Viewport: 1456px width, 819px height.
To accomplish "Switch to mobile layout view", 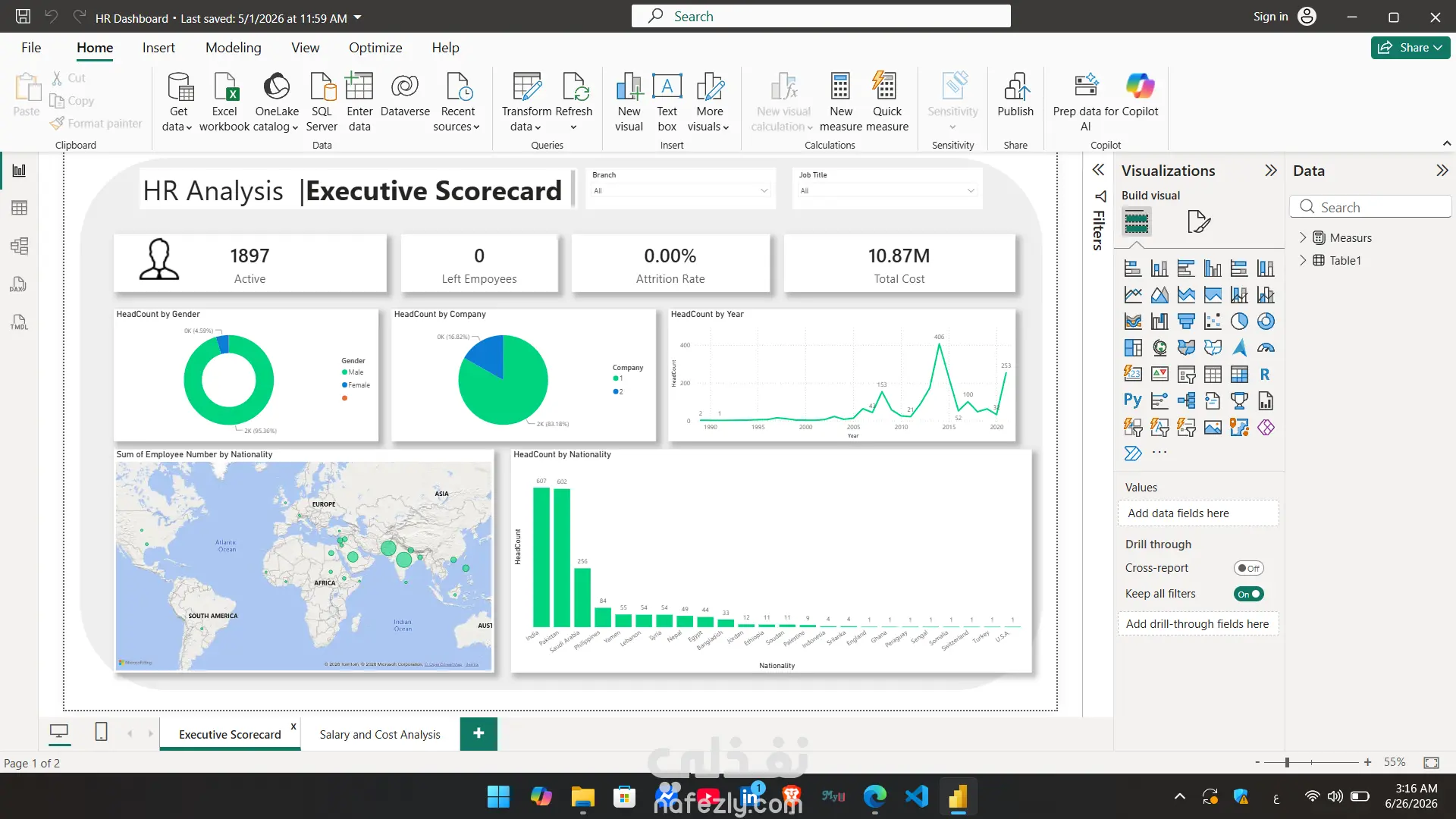I will point(101,732).
